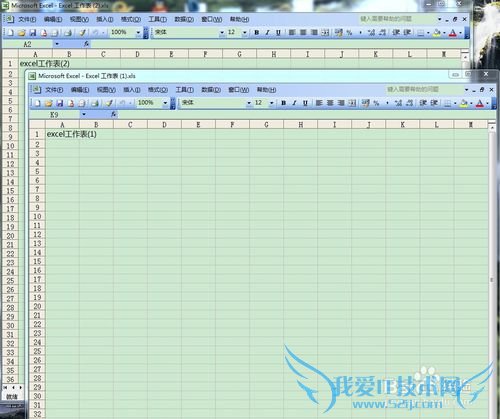Select column K header in 工作表 (1) window
Viewport: 500px width, 419px height.
402,125
